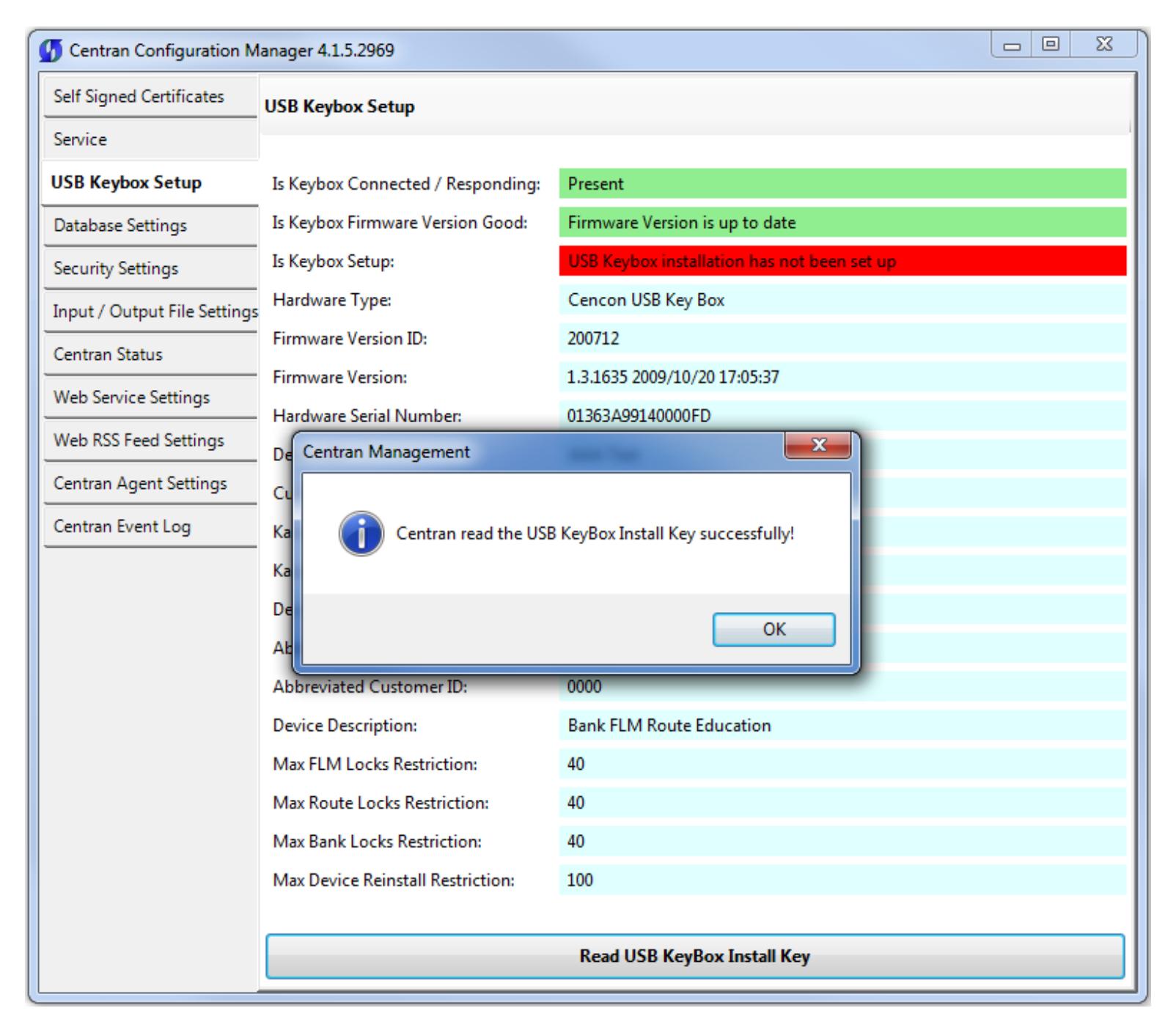The image size is (1176, 1030).
Task: Click 'Is Keybox Firmware Version Good:' label
Action: tap(400, 223)
